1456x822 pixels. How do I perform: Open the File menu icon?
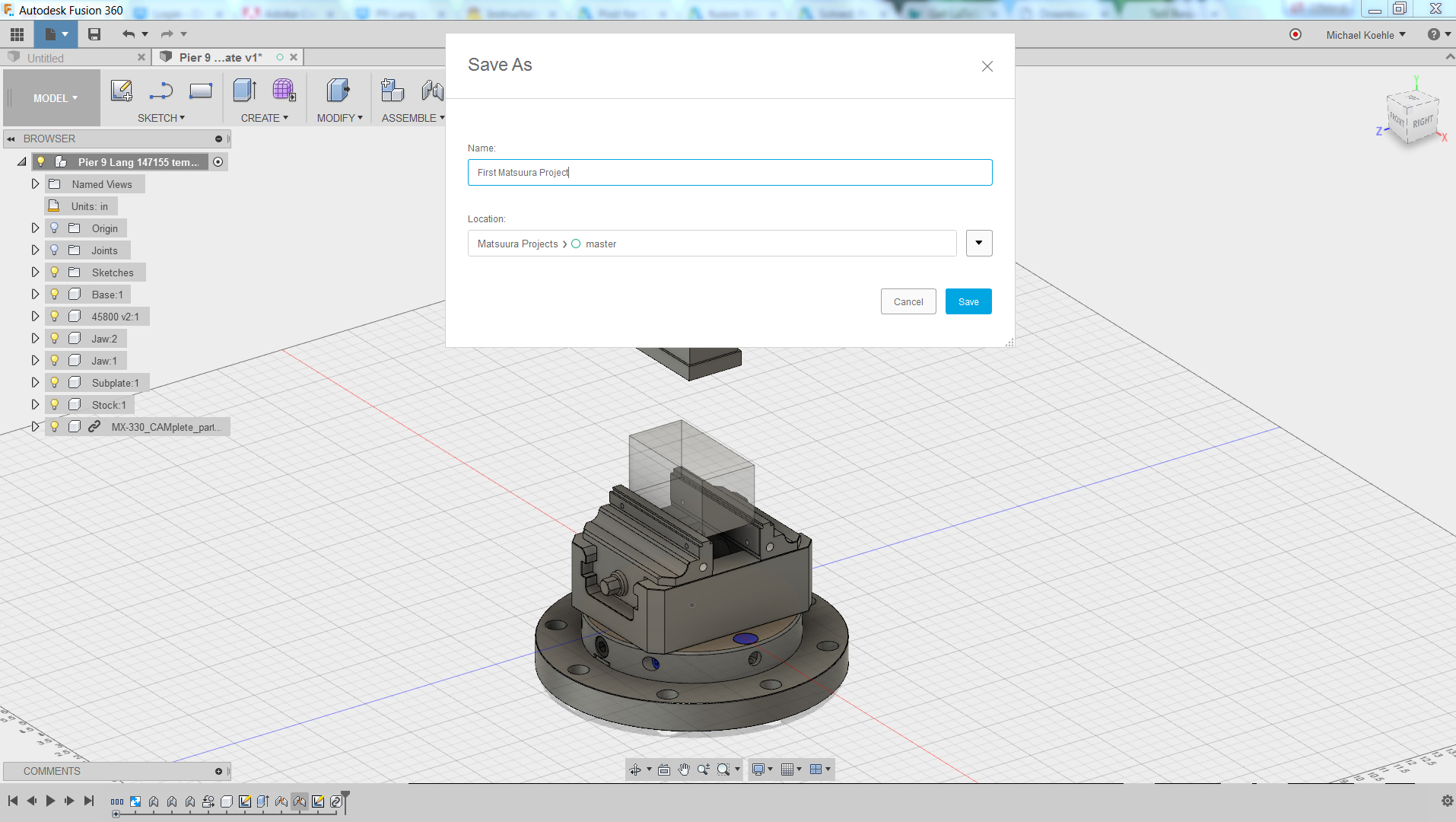(x=56, y=34)
